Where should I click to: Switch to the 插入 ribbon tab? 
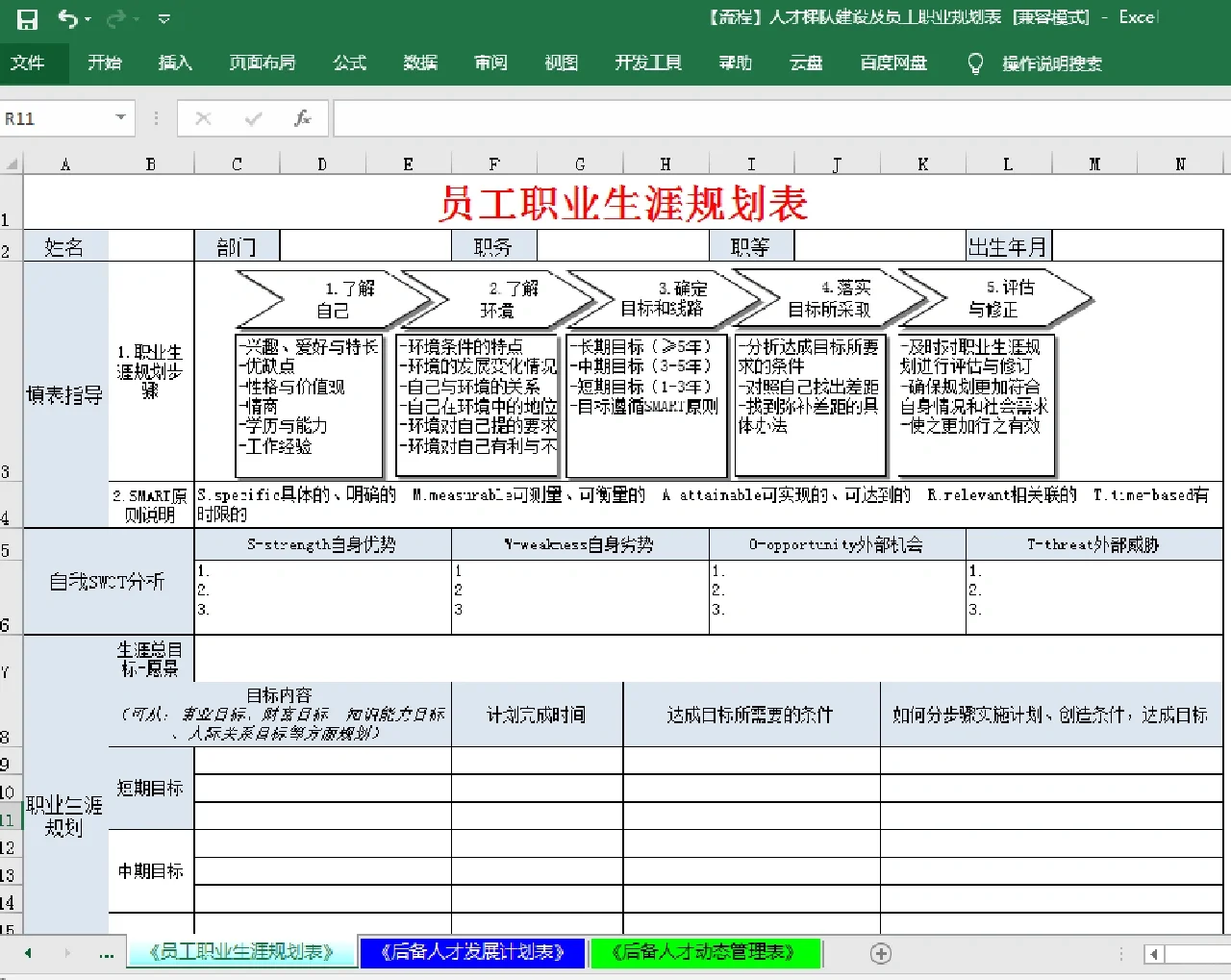coord(175,63)
